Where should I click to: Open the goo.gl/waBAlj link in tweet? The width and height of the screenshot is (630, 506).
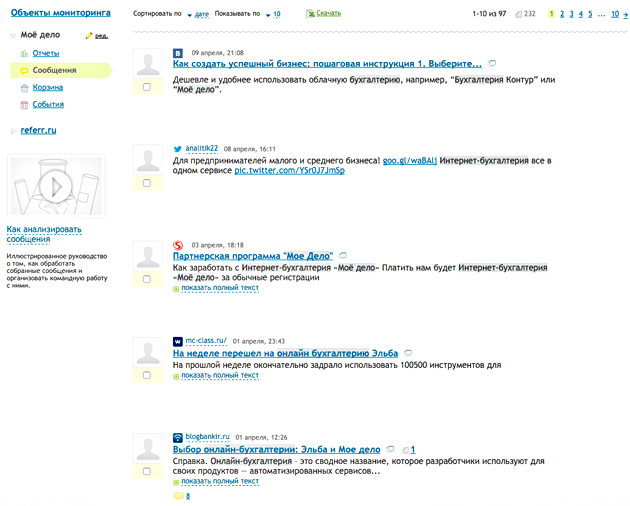(x=409, y=161)
